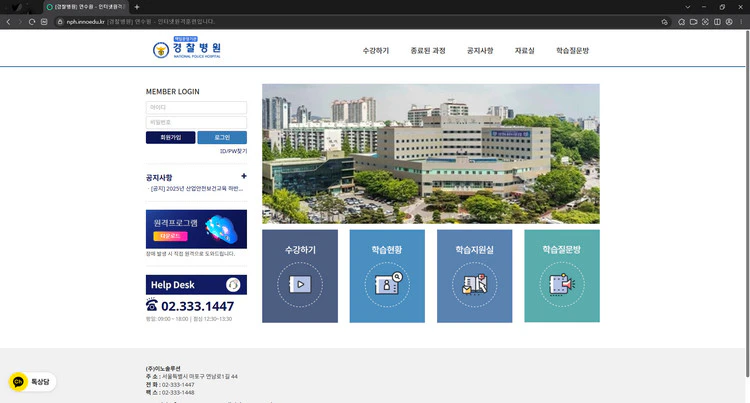Go back using the browser back arrow
Image resolution: width=750 pixels, height=403 pixels.
pos(8,21)
